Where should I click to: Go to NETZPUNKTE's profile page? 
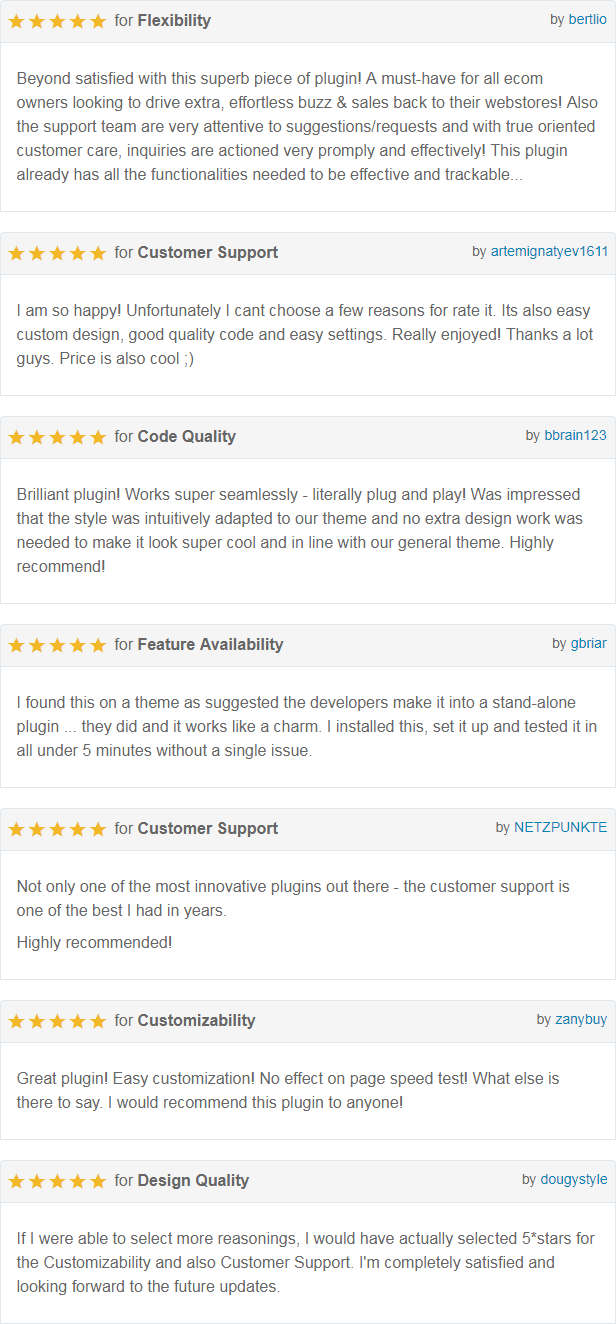(x=560, y=828)
